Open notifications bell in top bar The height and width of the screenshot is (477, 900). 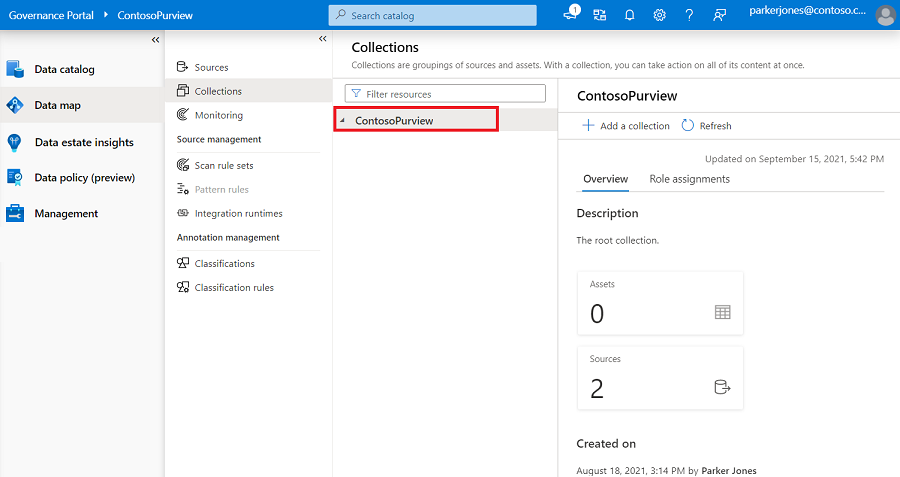pos(630,15)
